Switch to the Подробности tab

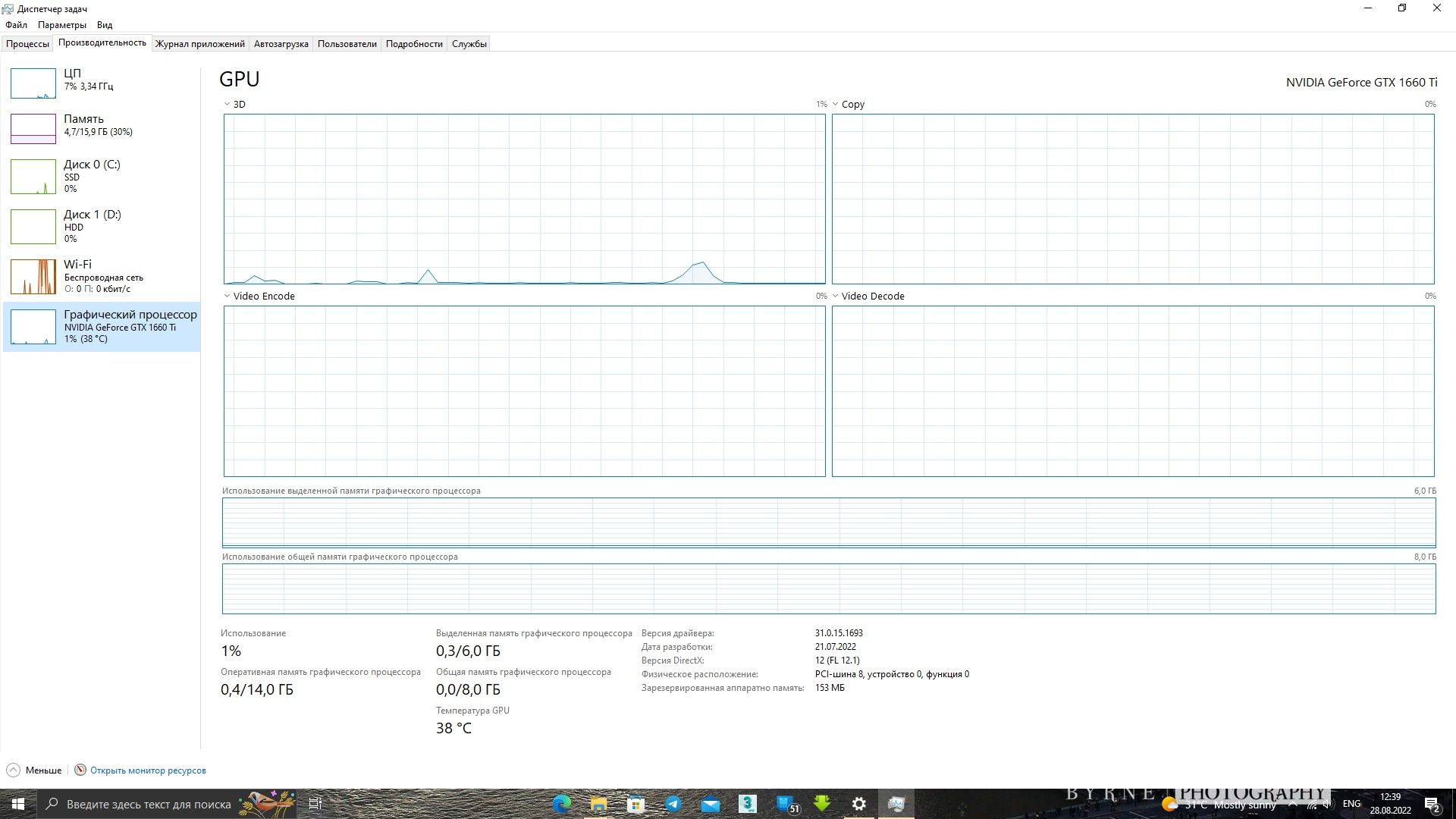coord(414,44)
